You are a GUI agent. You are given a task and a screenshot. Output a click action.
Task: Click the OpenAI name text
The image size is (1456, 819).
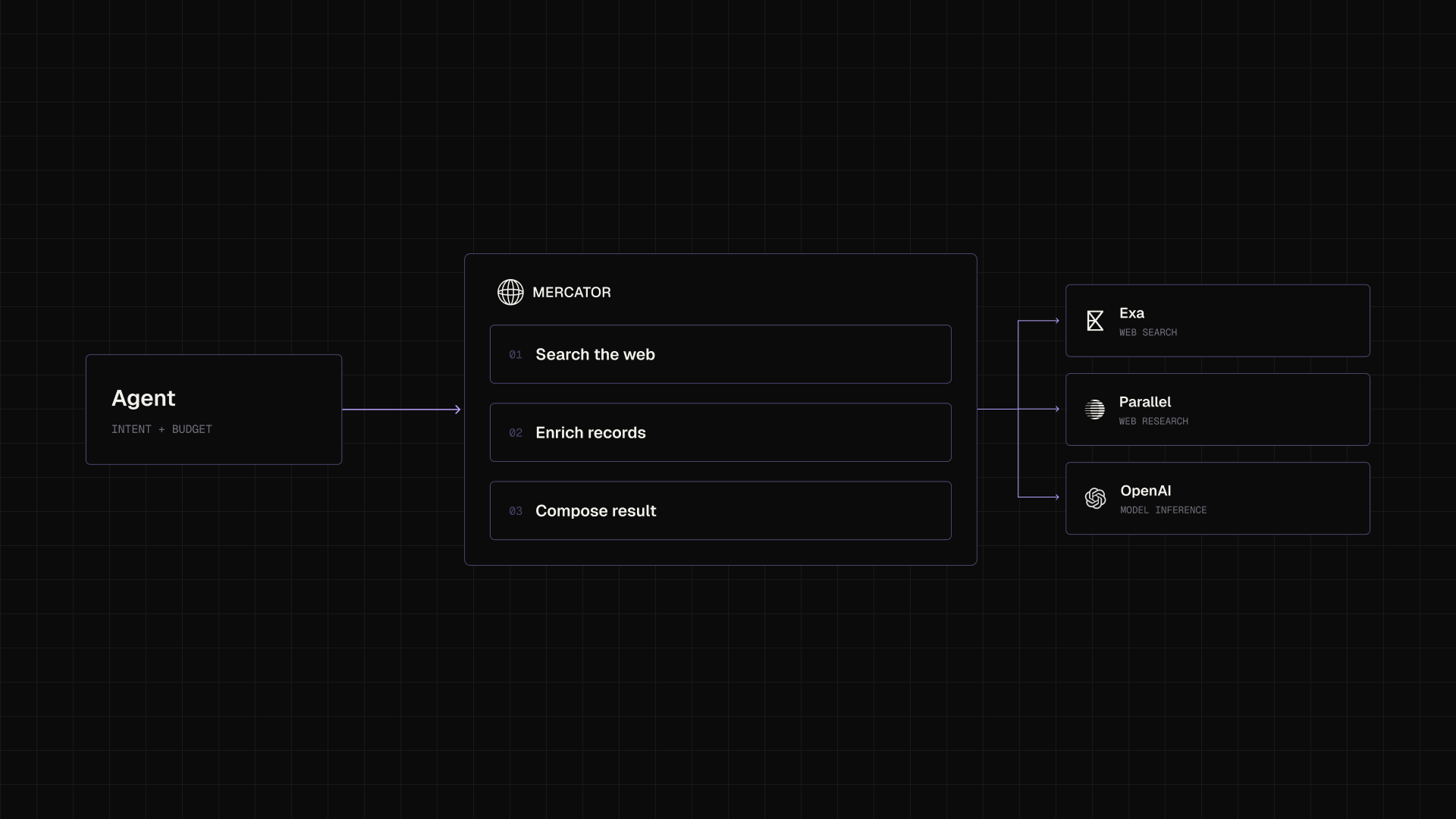(x=1146, y=491)
